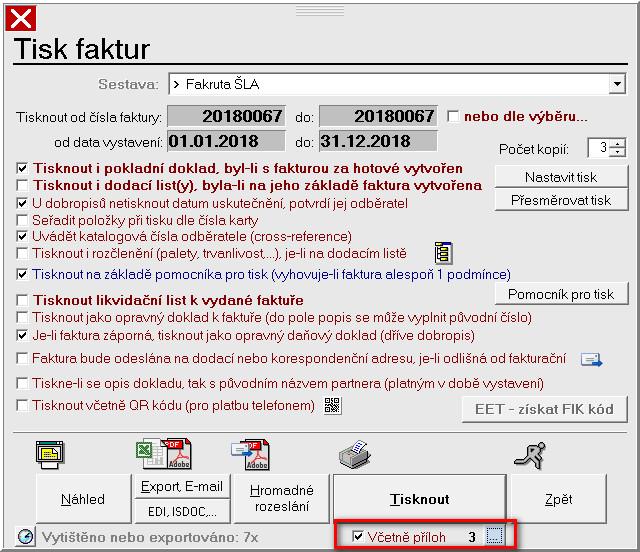The image size is (640, 552).
Task: Click the Tisknout button
Action: pos(420,499)
